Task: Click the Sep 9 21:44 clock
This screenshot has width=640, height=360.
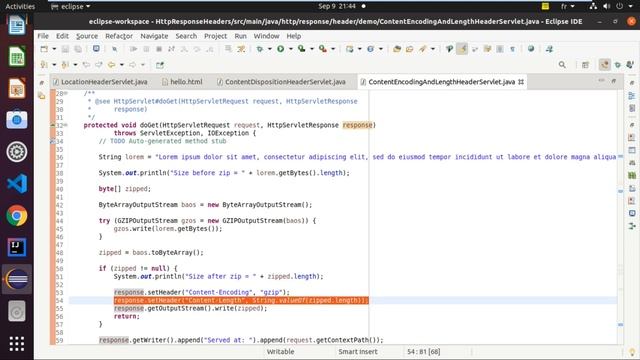Action: tap(337, 7)
